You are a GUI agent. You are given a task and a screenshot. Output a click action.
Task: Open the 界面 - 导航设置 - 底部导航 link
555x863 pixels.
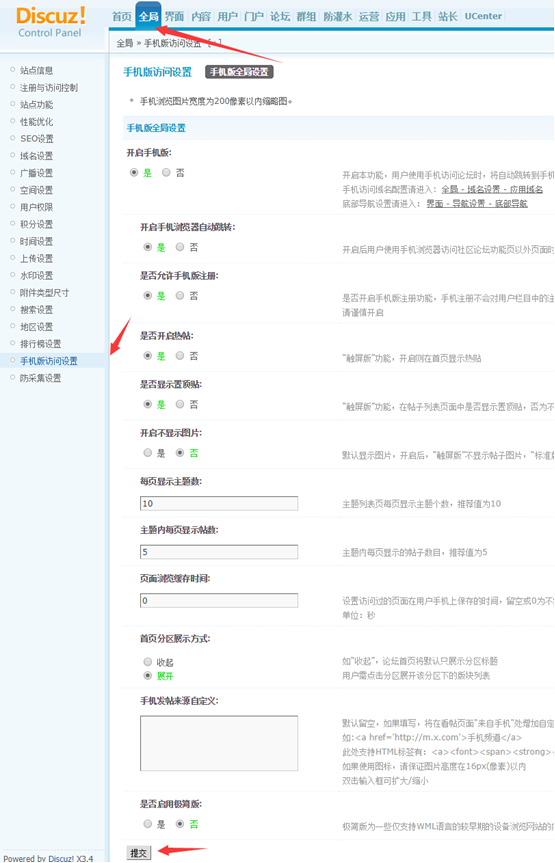click(x=477, y=204)
